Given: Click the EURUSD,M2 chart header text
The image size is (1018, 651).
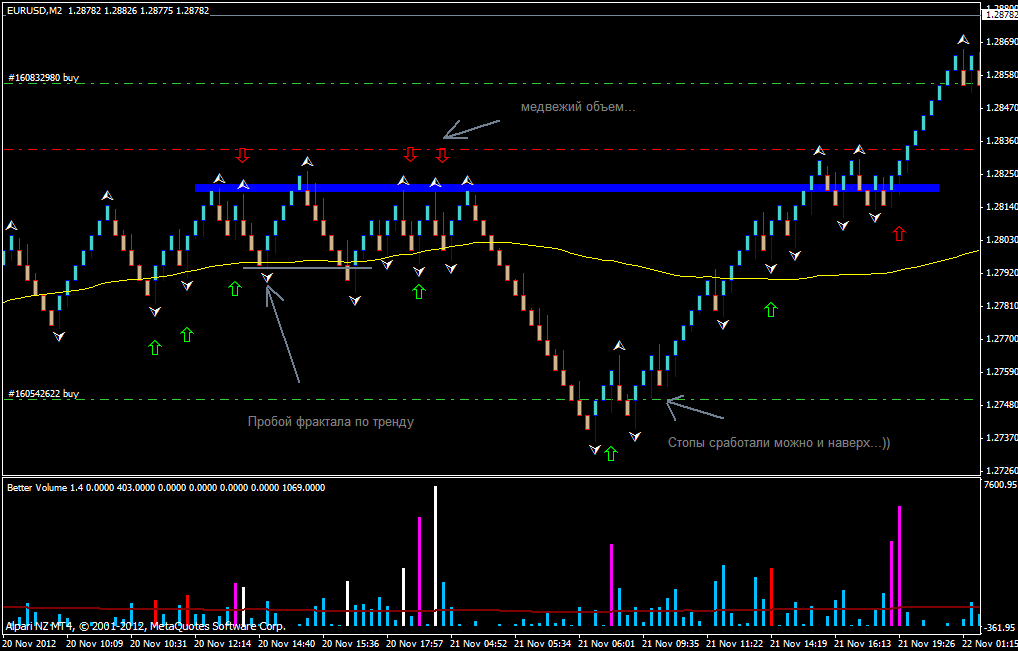Looking at the screenshot, I should tap(108, 12).
